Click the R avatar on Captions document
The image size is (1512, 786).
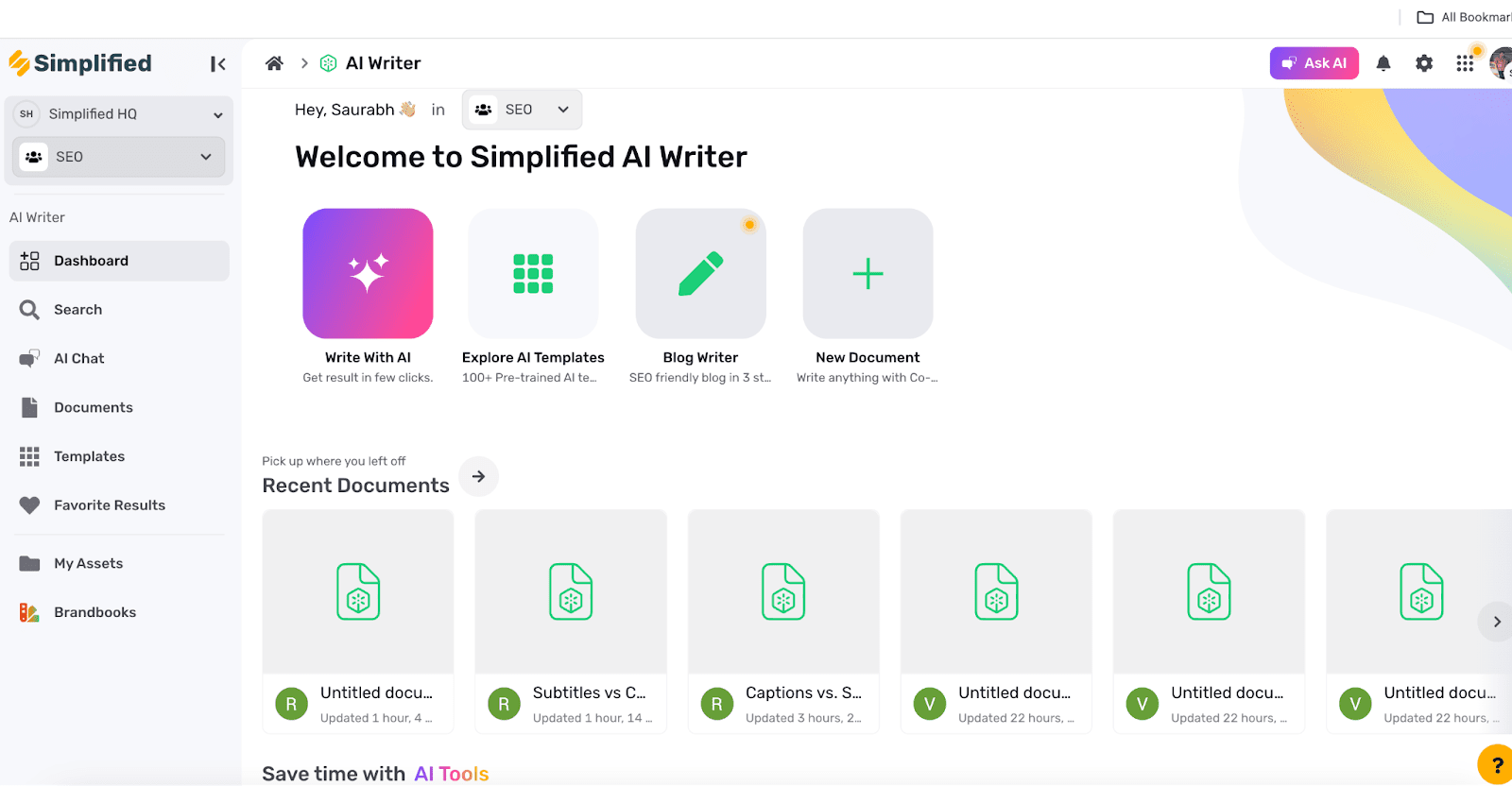coord(716,704)
